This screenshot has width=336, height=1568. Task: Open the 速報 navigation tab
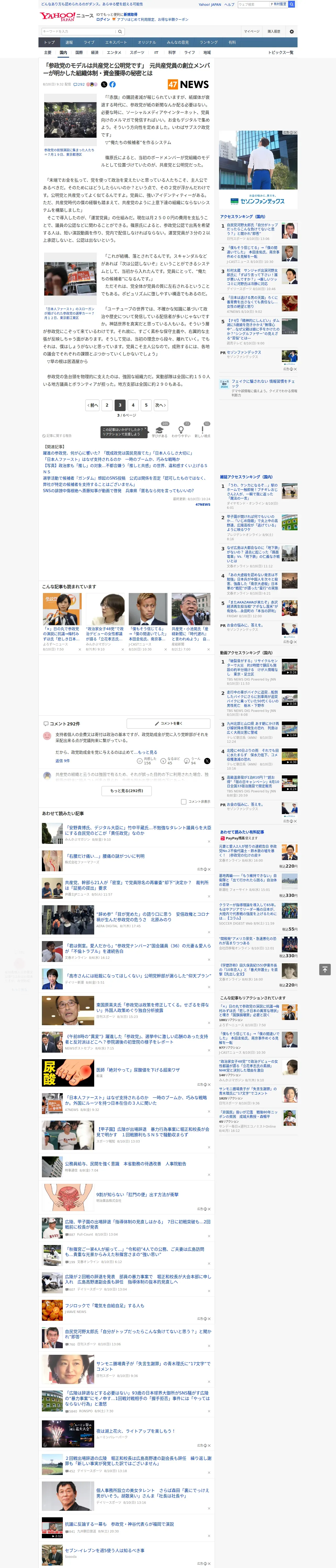click(69, 43)
